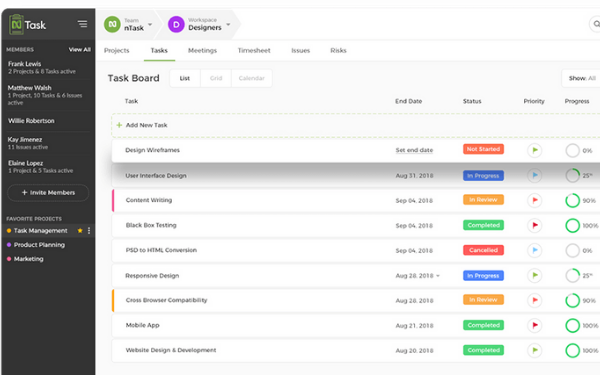Viewport: 600px width, 375px height.
Task: Open the Projects tab
Action: 117,51
